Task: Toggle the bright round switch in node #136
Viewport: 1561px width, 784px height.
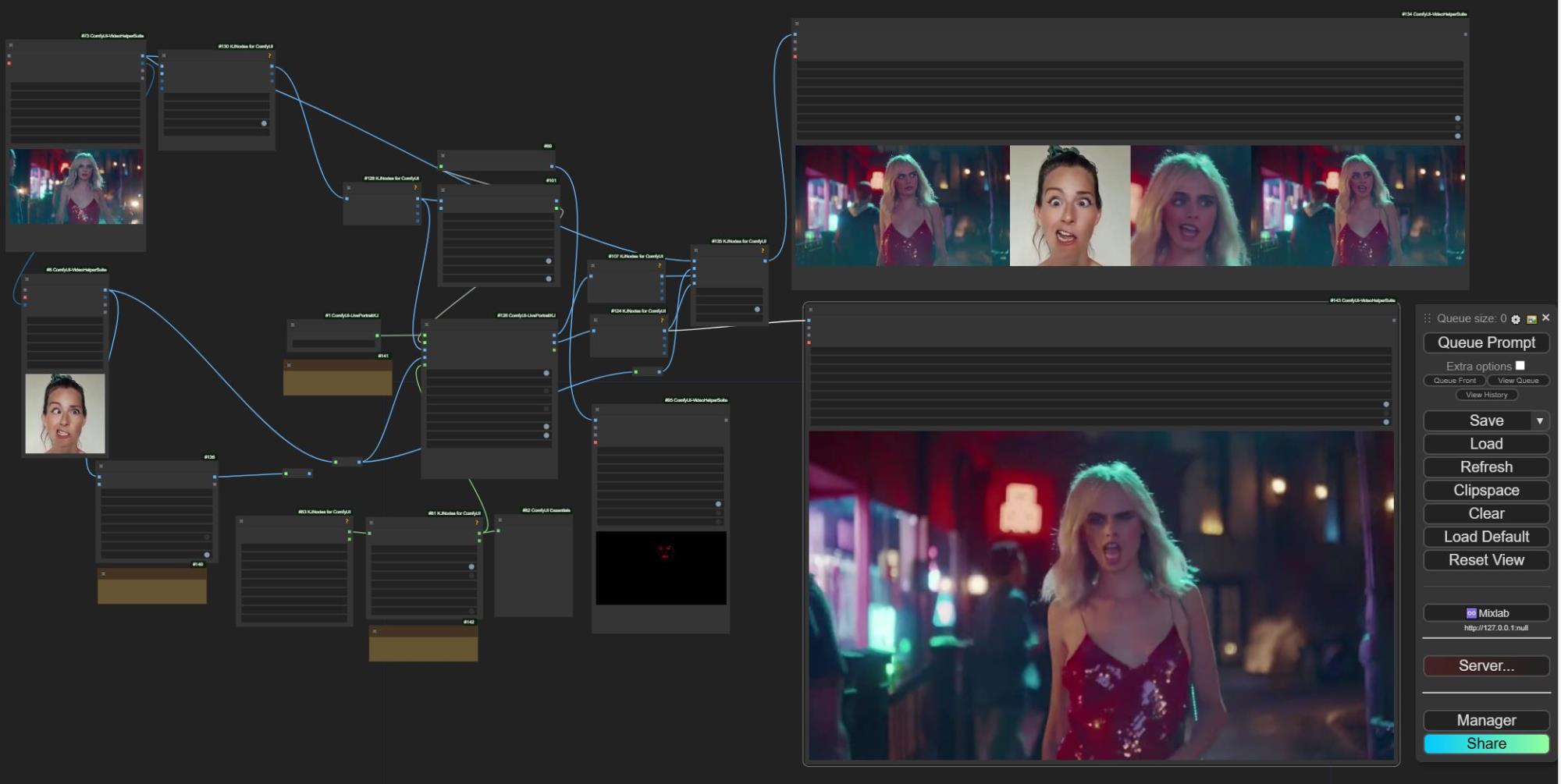Action: [x=207, y=555]
